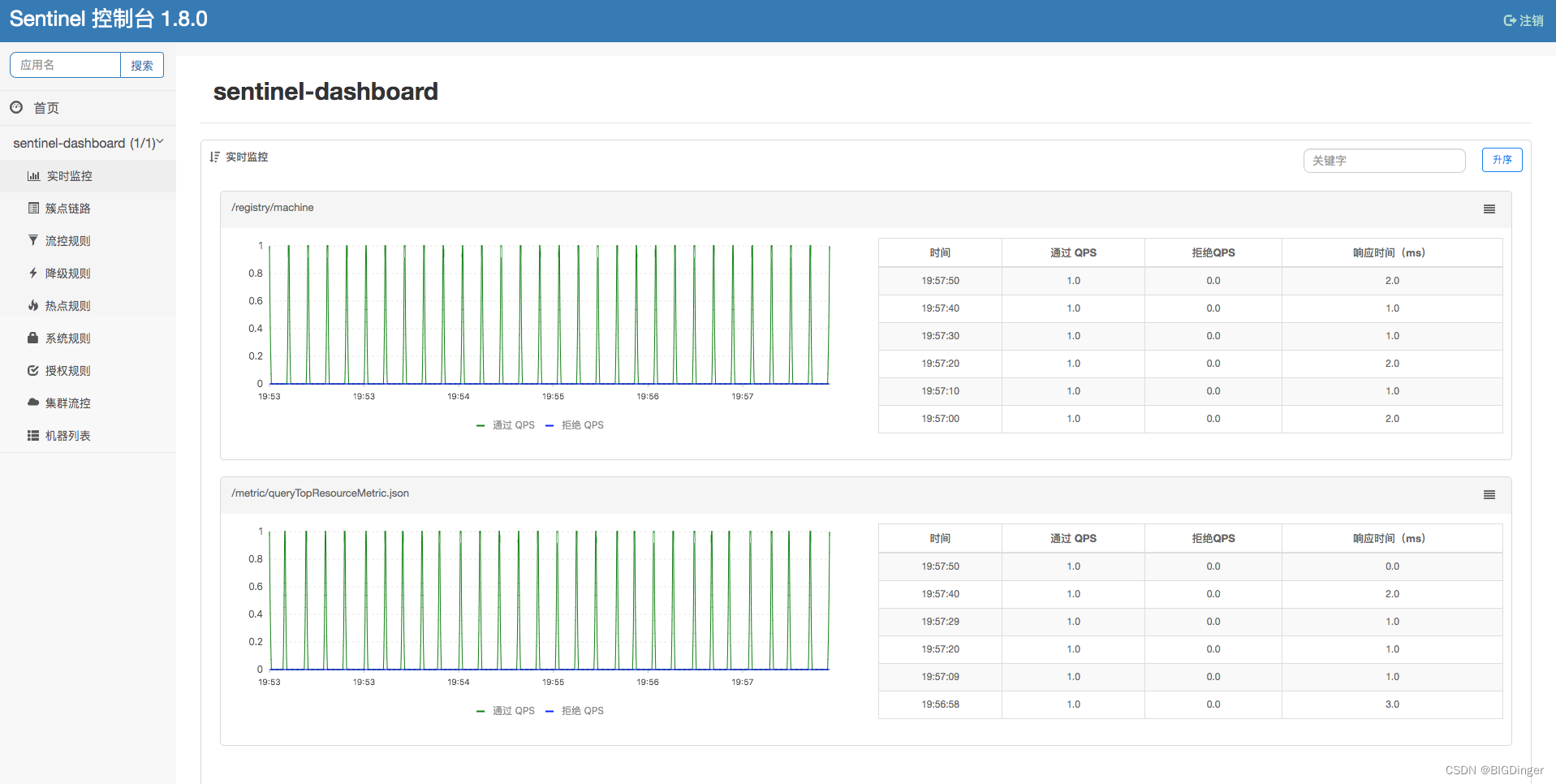Click the /metric/queryTopResourceMetric.json resource title

click(x=320, y=493)
